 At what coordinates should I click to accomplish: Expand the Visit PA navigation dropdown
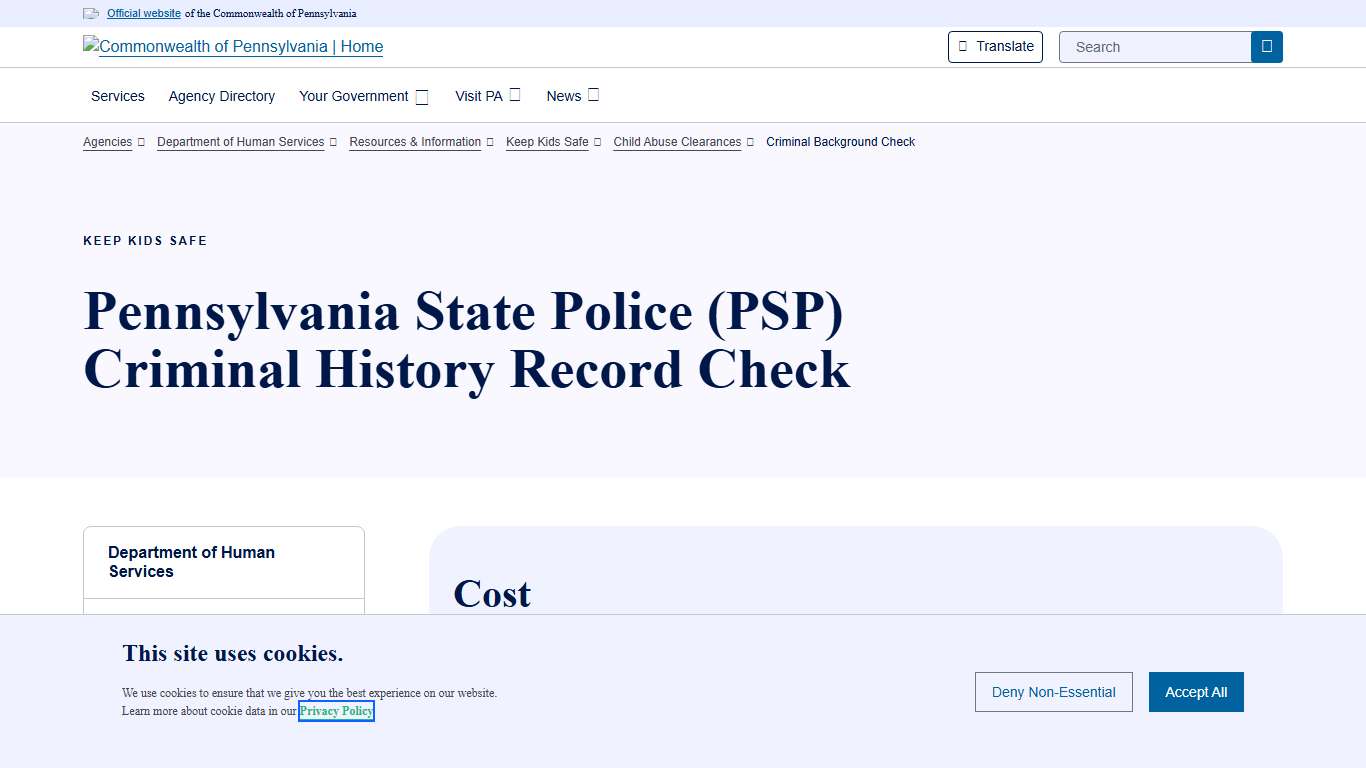coord(513,95)
